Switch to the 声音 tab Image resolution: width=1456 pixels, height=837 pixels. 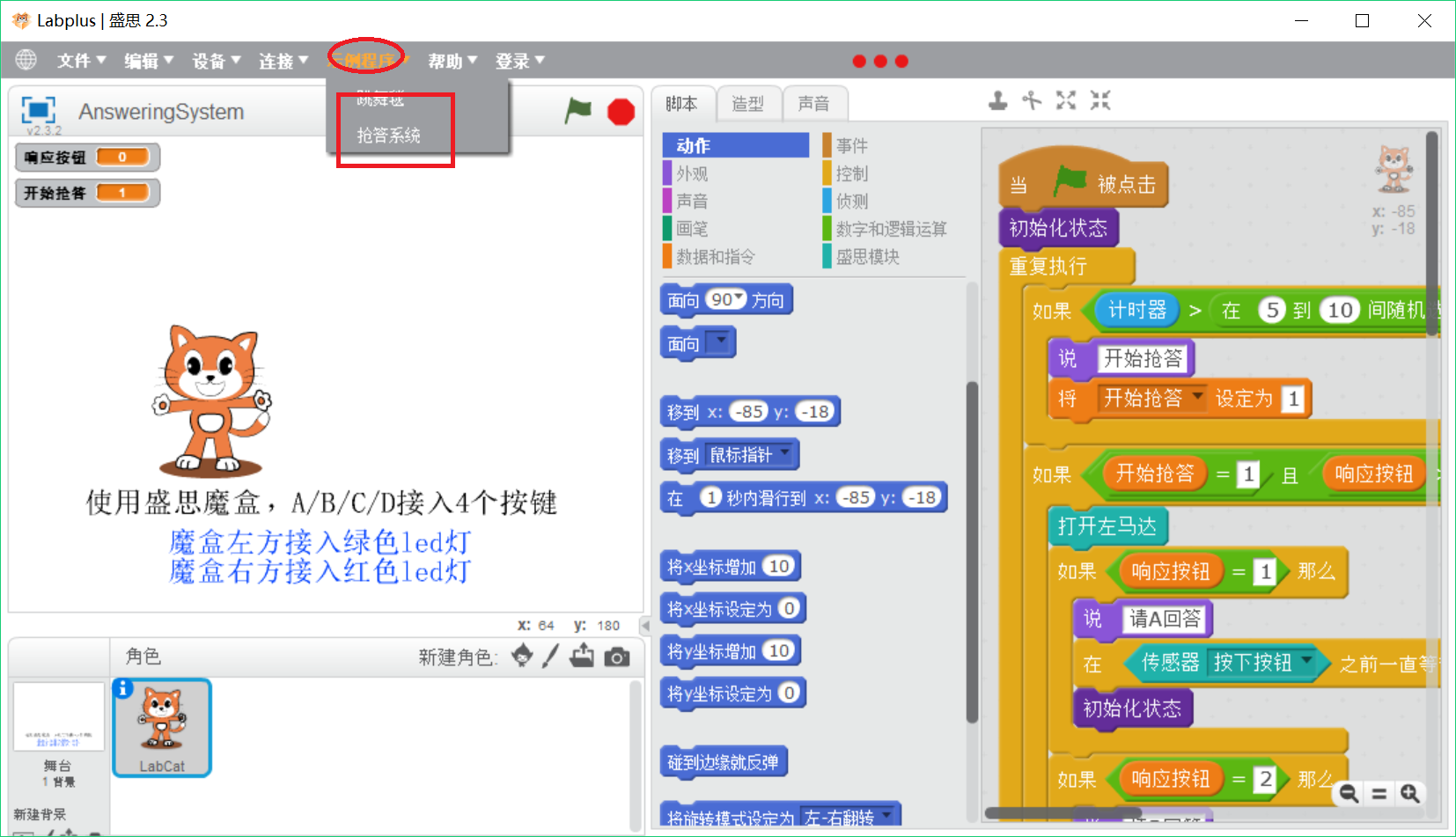(x=813, y=104)
